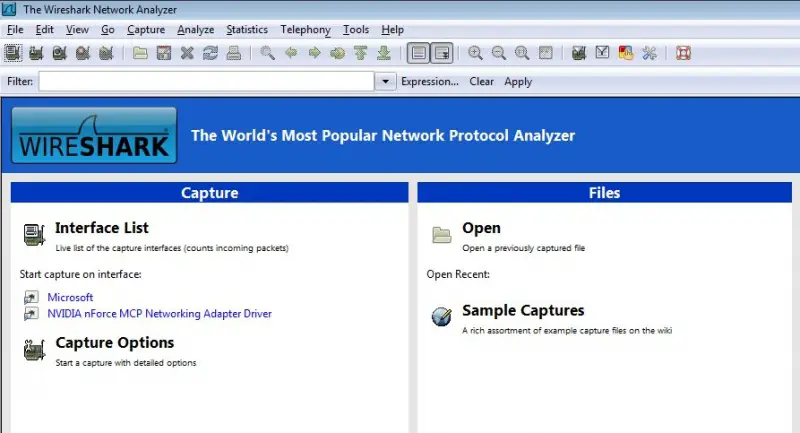Open preferences via wrench toolbar icon
The width and height of the screenshot is (800, 433).
coord(649,53)
